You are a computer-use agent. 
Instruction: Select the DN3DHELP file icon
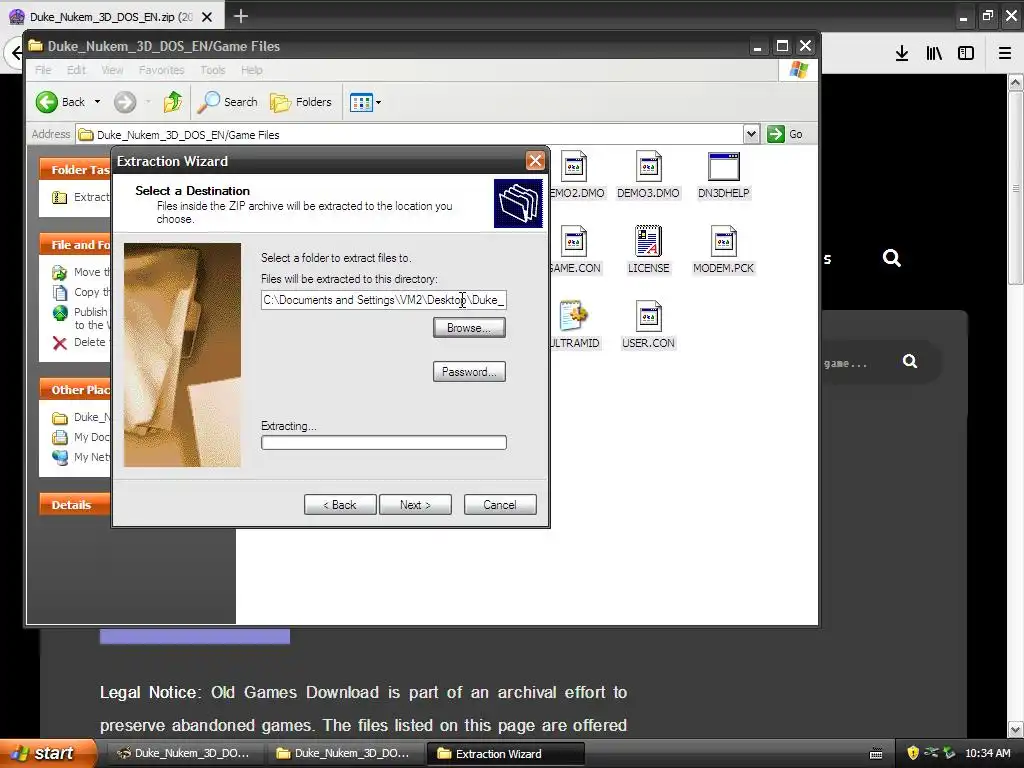724,167
